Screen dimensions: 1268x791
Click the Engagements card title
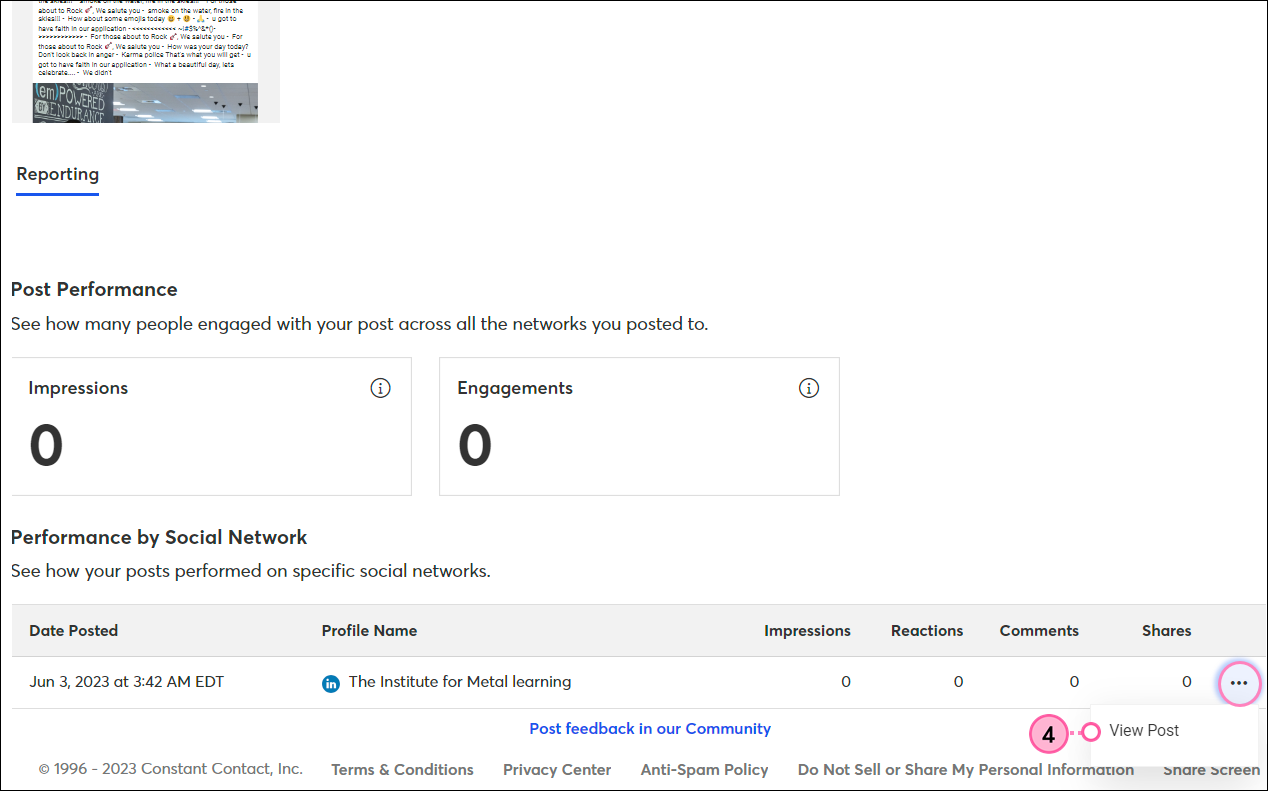click(515, 388)
